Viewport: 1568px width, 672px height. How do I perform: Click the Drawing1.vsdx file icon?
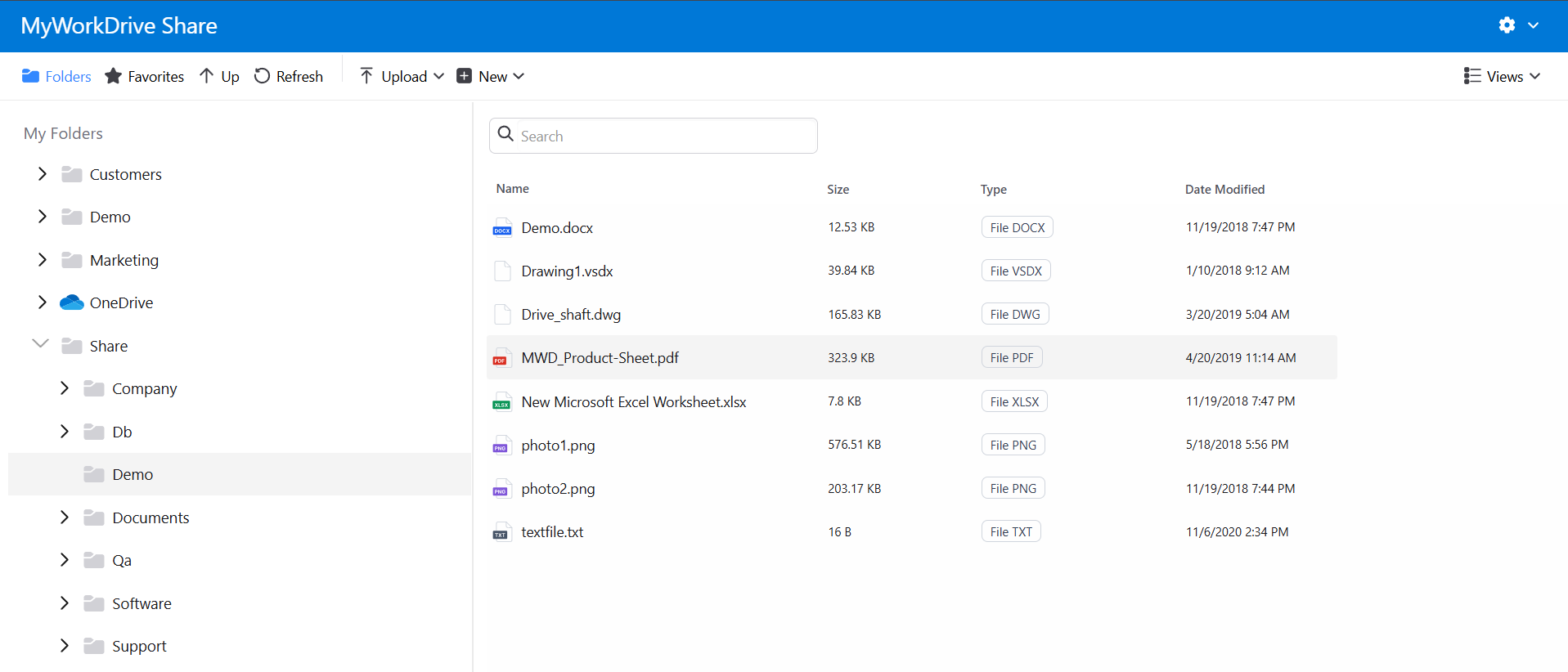point(502,271)
